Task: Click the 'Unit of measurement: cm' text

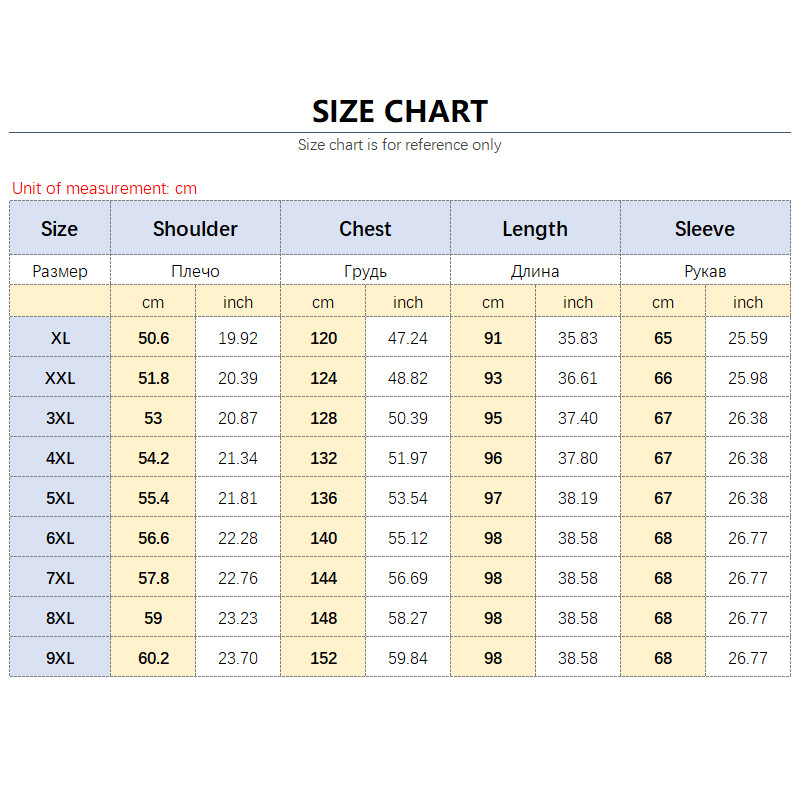Action: (x=104, y=188)
